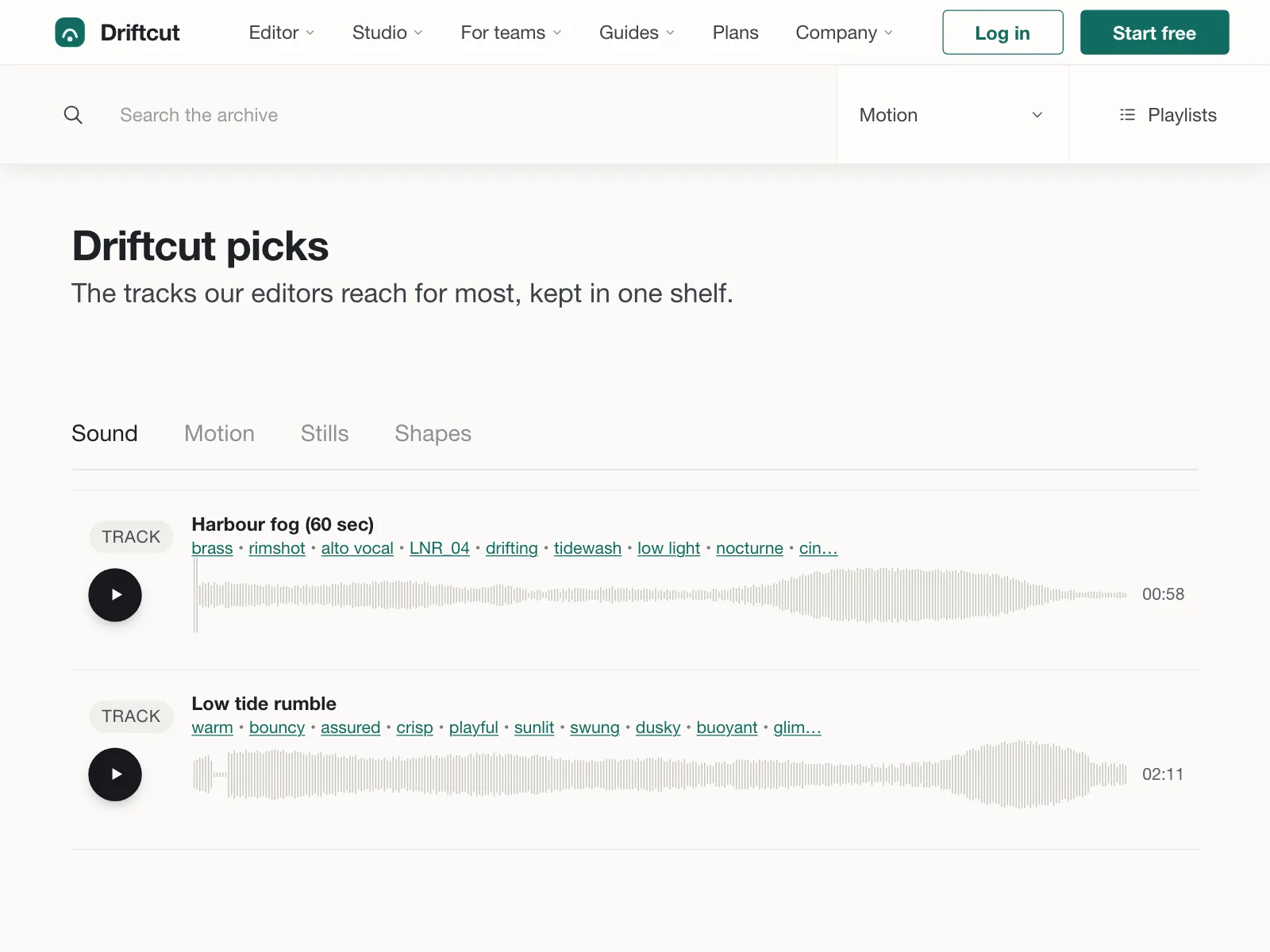This screenshot has height=952, width=1270.
Task: Play the Harbour fog track
Action: [115, 595]
